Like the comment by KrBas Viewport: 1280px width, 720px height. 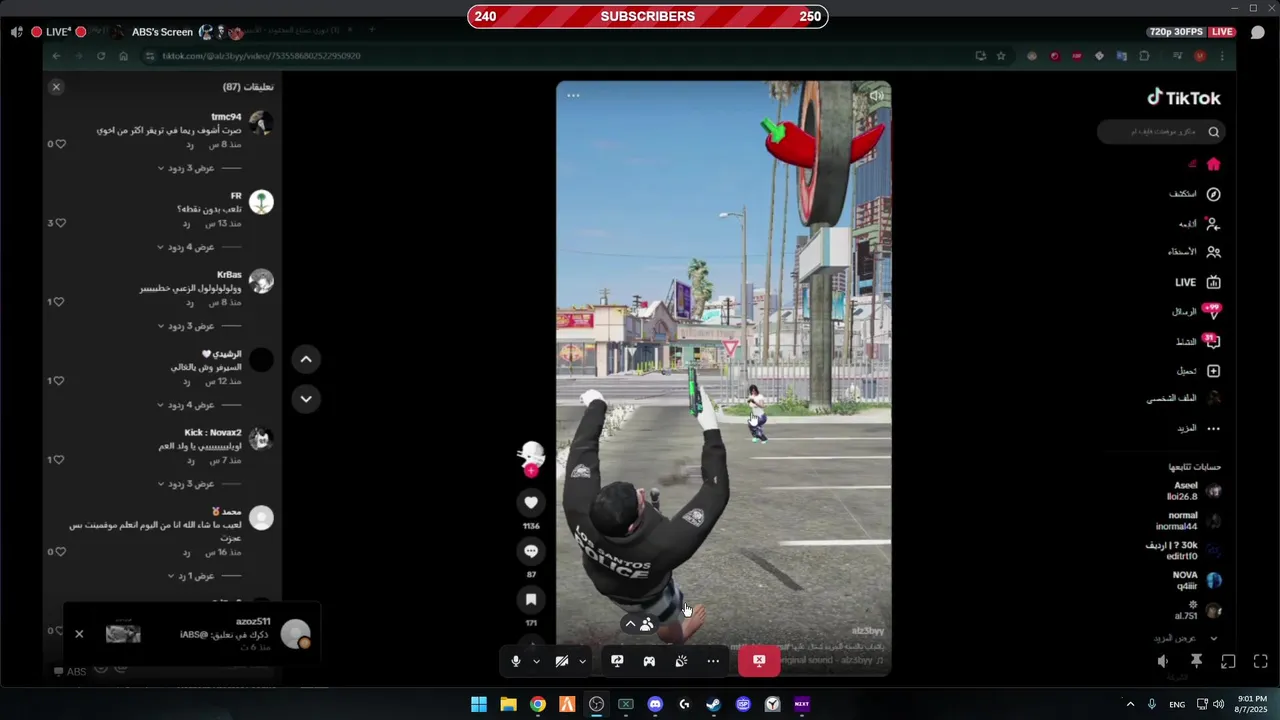[60, 302]
